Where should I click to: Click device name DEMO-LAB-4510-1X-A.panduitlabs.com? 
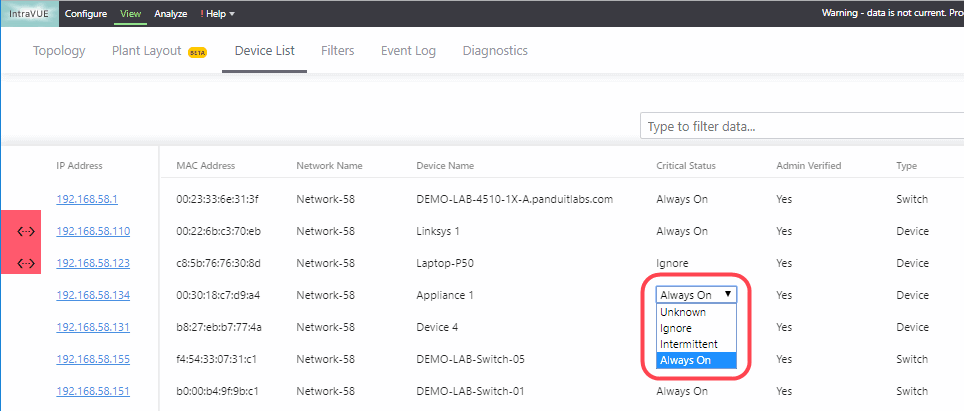515,199
